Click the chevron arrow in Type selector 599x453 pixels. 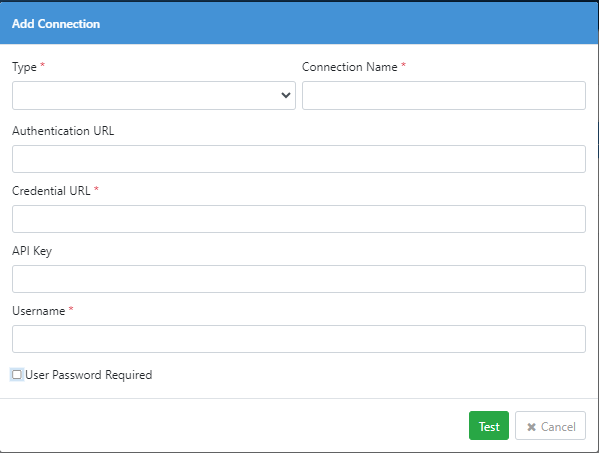pyautogui.click(x=286, y=95)
